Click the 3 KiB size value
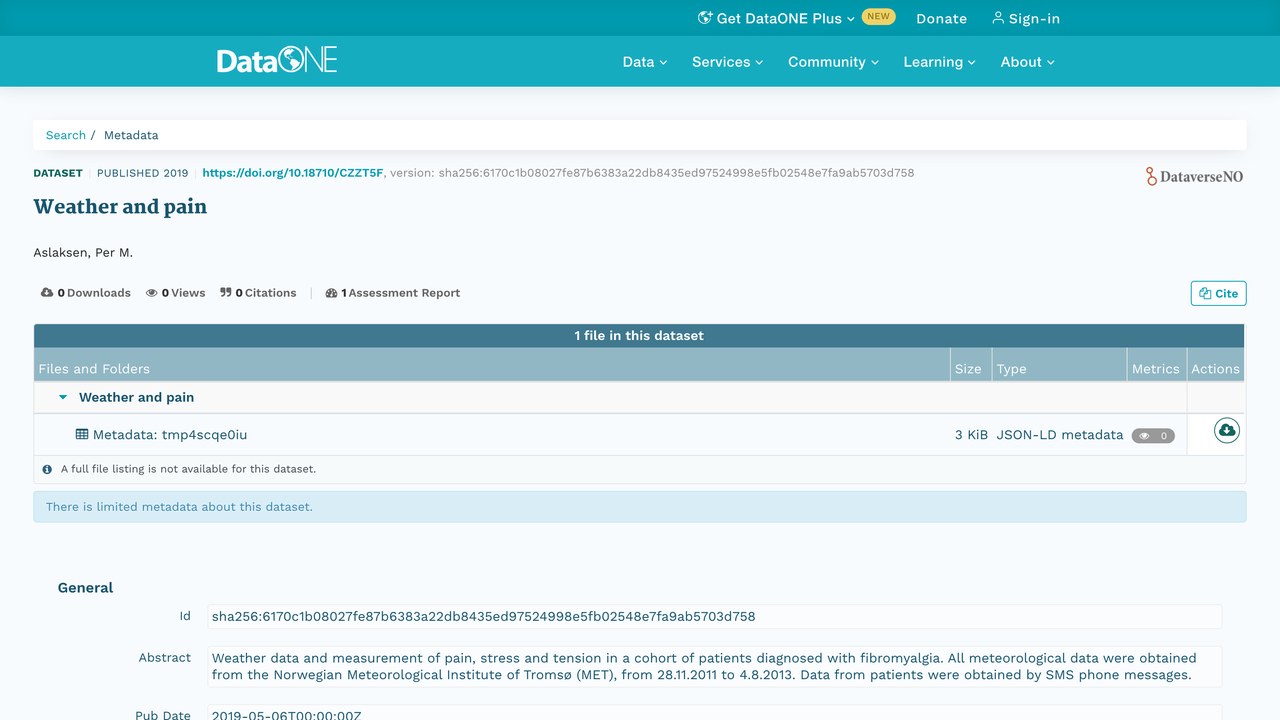 tap(971, 435)
